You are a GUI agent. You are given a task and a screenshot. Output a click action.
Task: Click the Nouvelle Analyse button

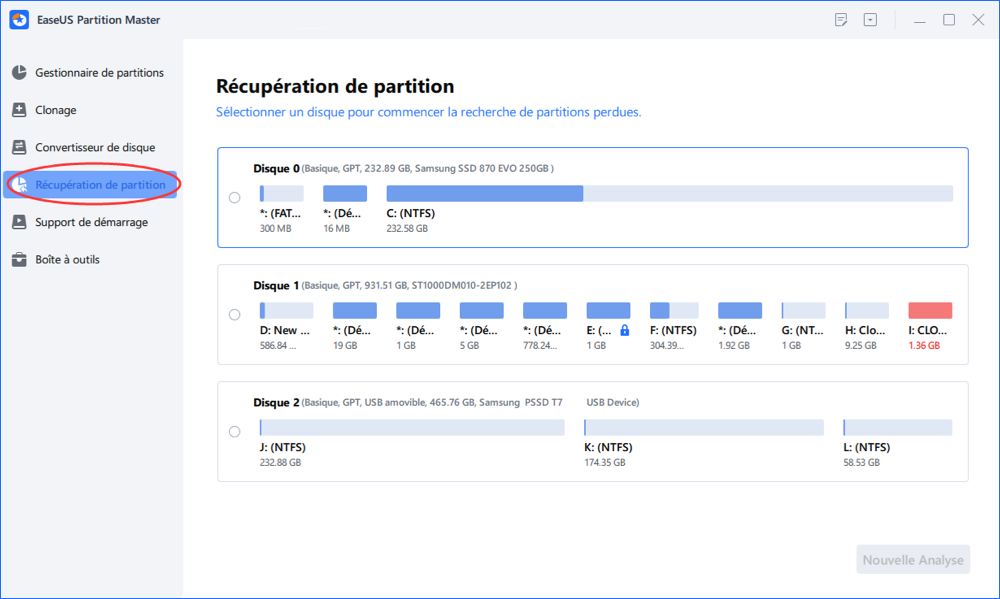click(x=913, y=559)
